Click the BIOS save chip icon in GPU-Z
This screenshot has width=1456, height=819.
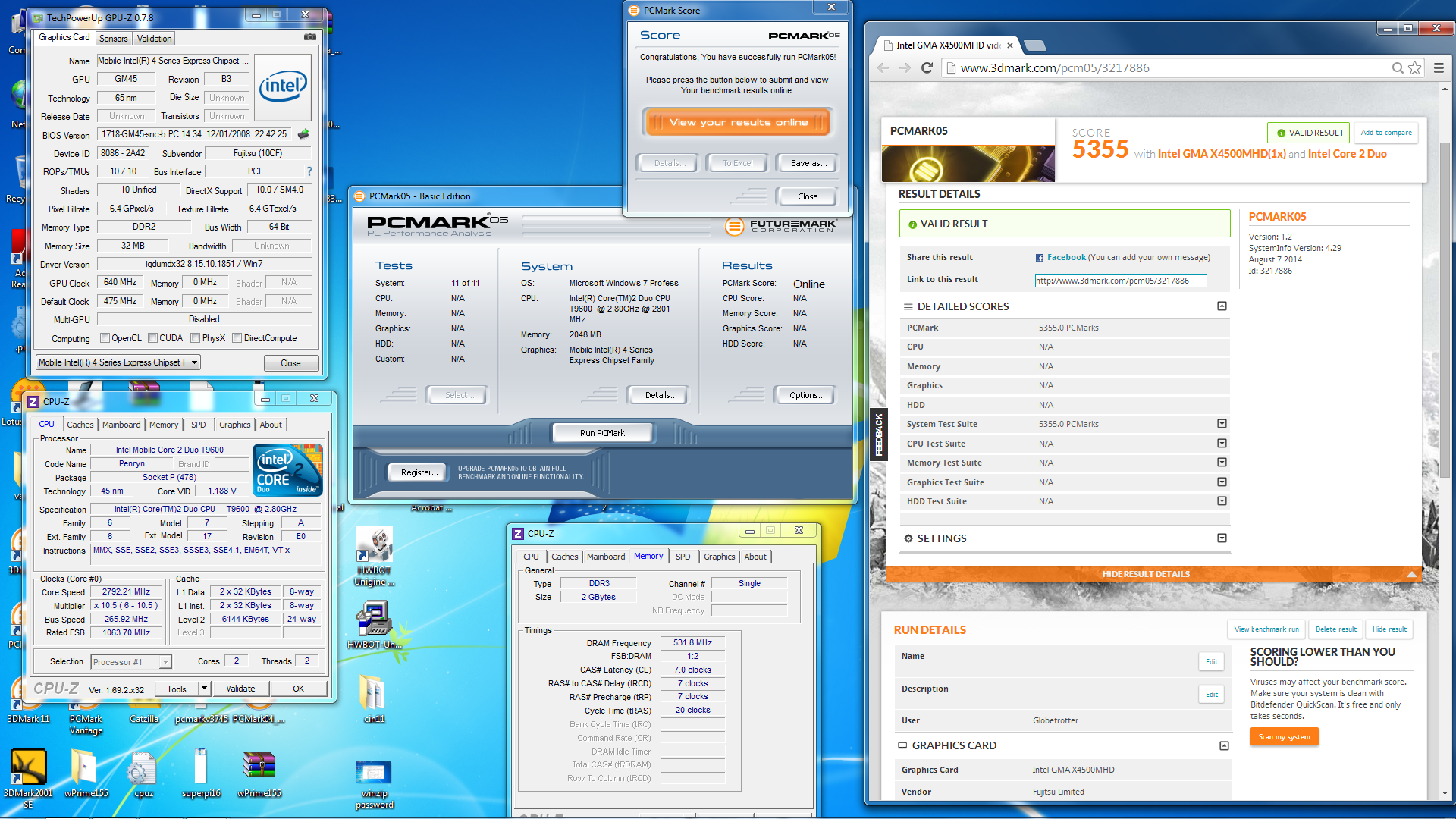coord(303,134)
